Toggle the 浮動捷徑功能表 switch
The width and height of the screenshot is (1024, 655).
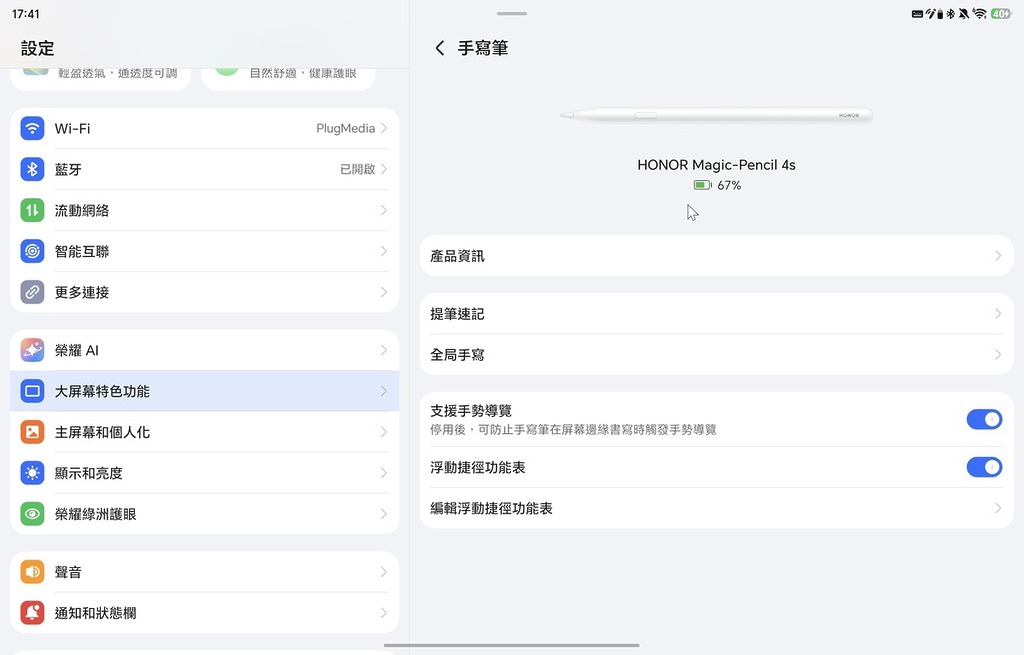pyautogui.click(x=984, y=467)
